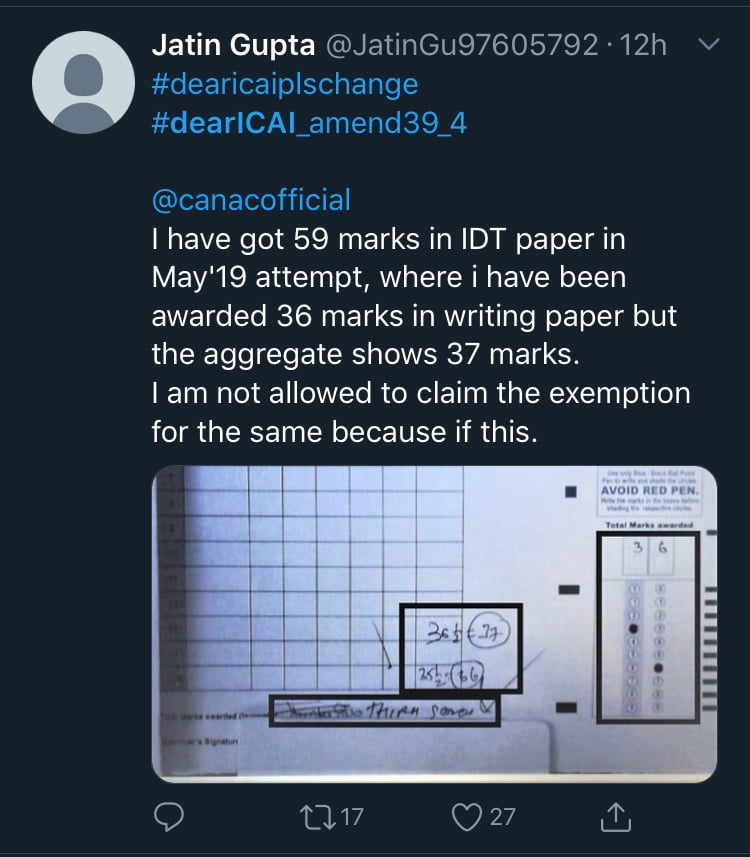
Task: View the like count of 27
Action: click(502, 817)
